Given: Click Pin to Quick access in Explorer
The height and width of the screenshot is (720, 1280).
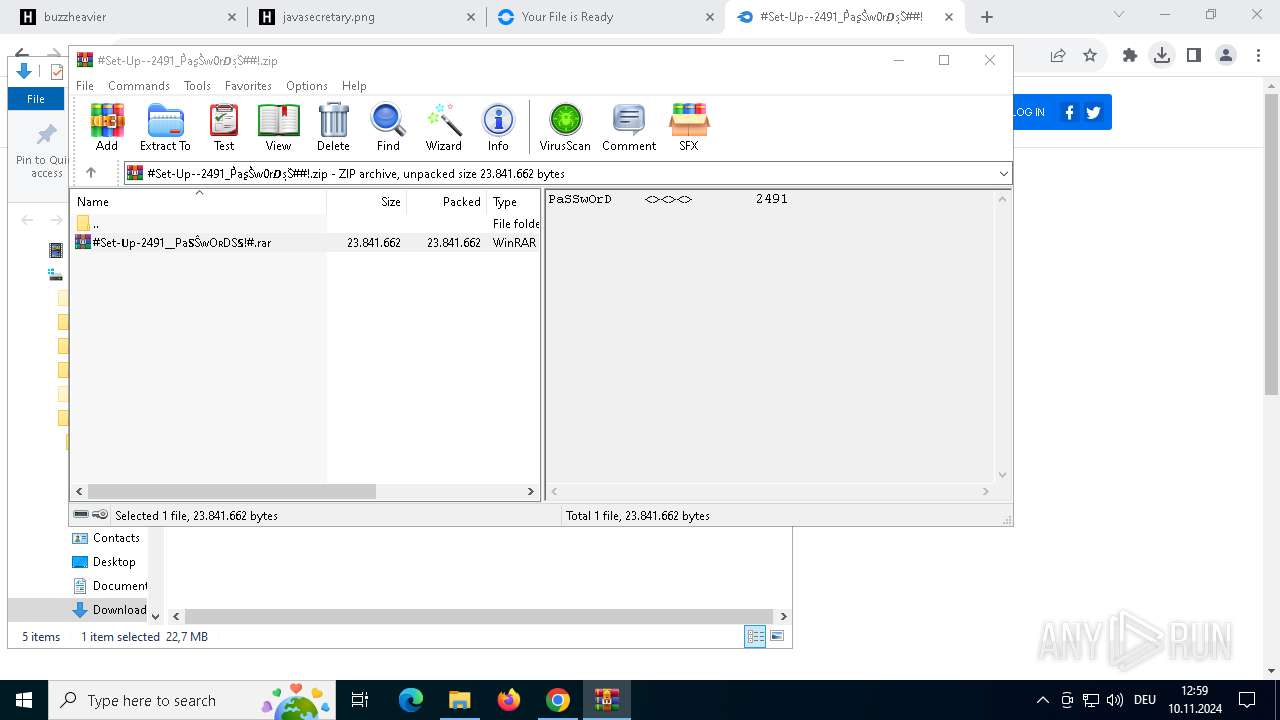Looking at the screenshot, I should pyautogui.click(x=43, y=152).
